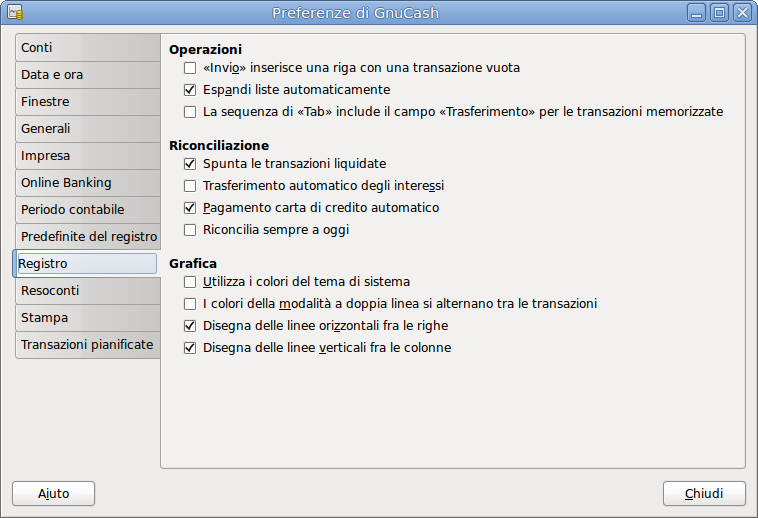Switch to the Data e ora tab
This screenshot has width=758, height=518.
pos(87,75)
